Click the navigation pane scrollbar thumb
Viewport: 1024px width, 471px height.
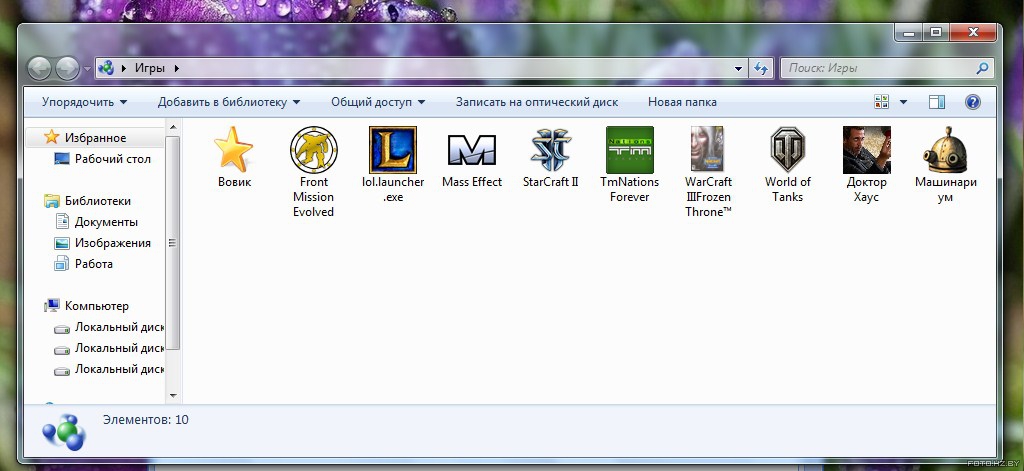coord(173,243)
